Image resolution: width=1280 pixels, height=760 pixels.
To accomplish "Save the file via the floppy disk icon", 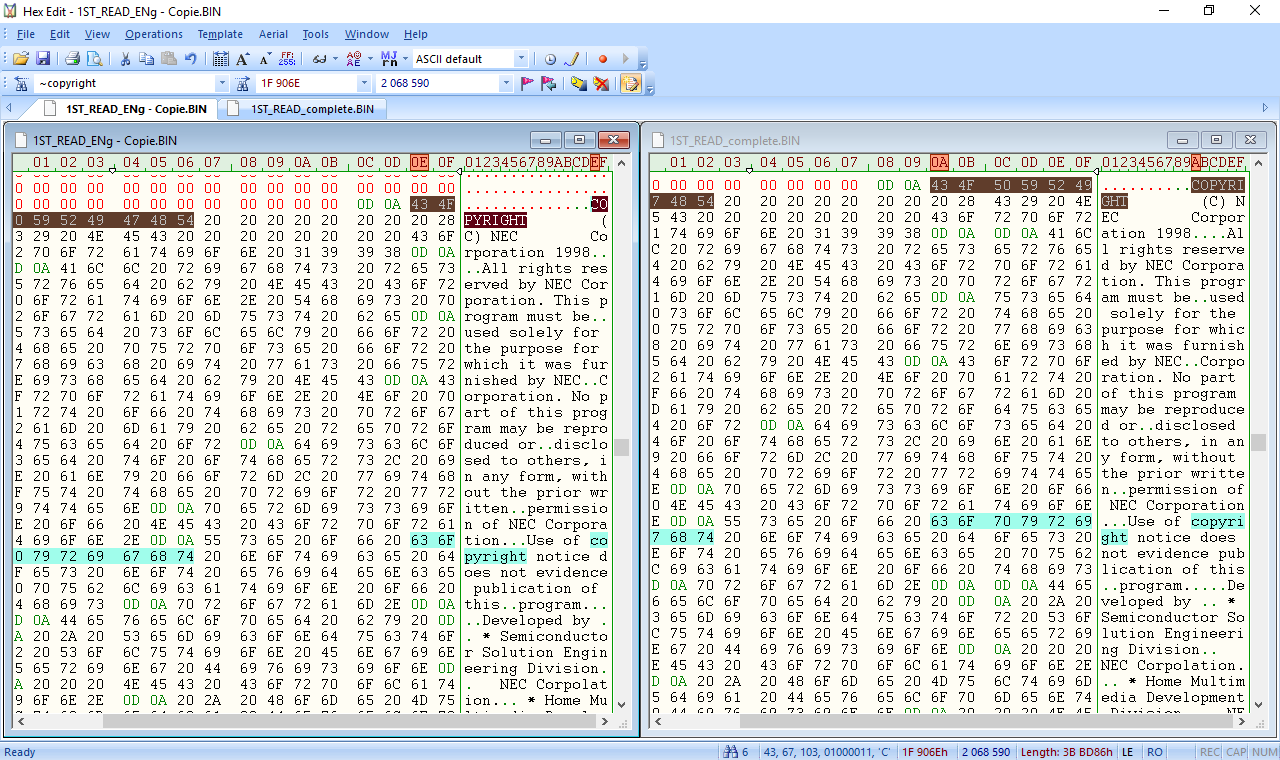I will click(x=43, y=59).
